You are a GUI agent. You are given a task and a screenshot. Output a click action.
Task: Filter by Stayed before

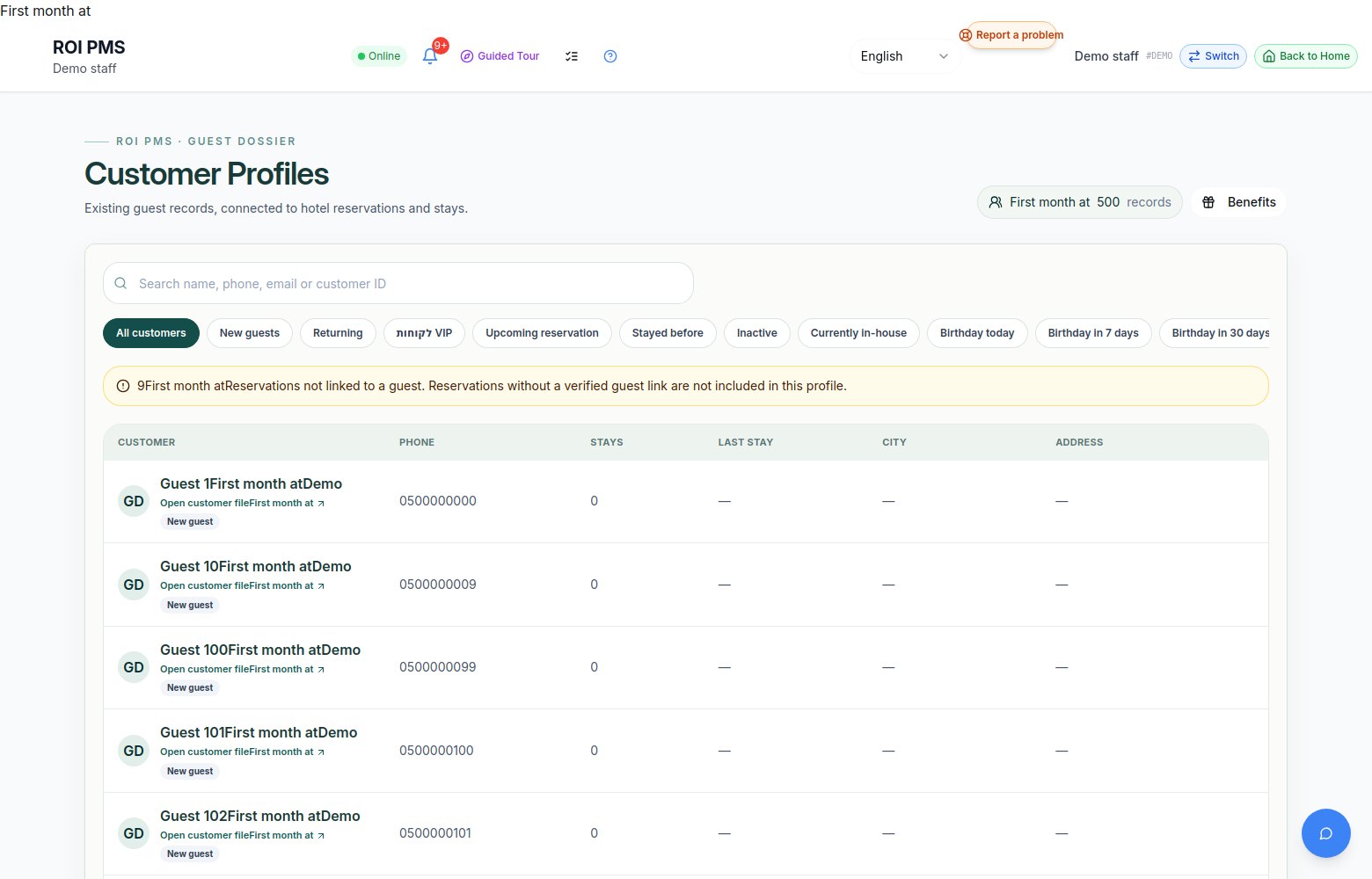[668, 333]
